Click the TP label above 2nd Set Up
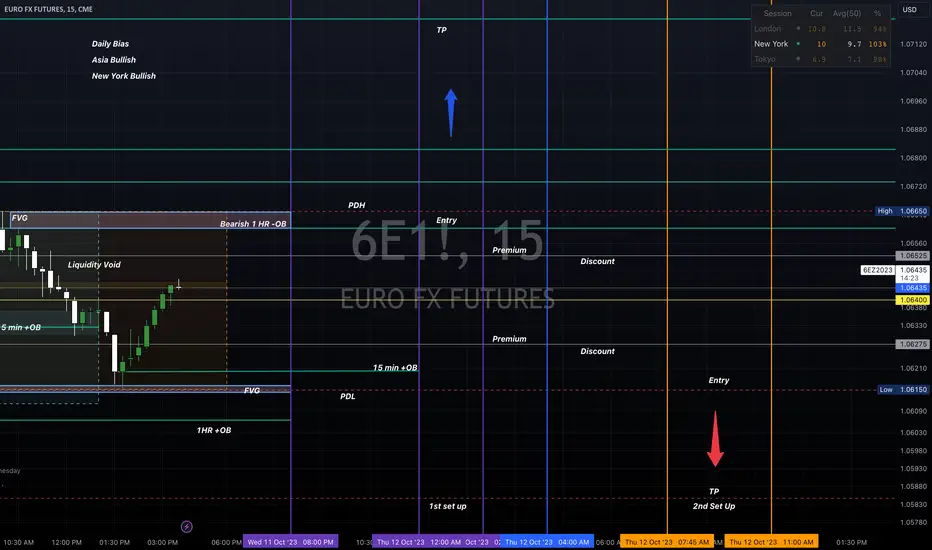The height and width of the screenshot is (550, 932). click(714, 492)
